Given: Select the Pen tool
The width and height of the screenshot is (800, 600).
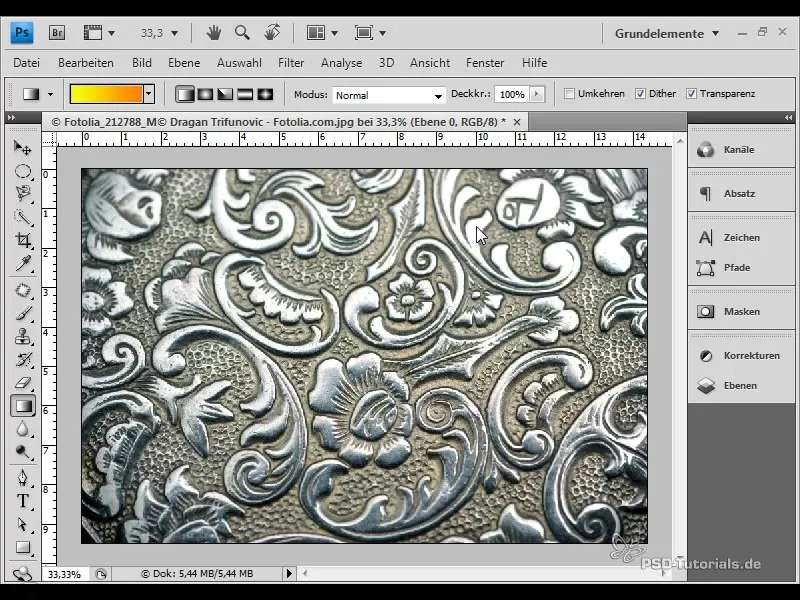Looking at the screenshot, I should click(22, 478).
